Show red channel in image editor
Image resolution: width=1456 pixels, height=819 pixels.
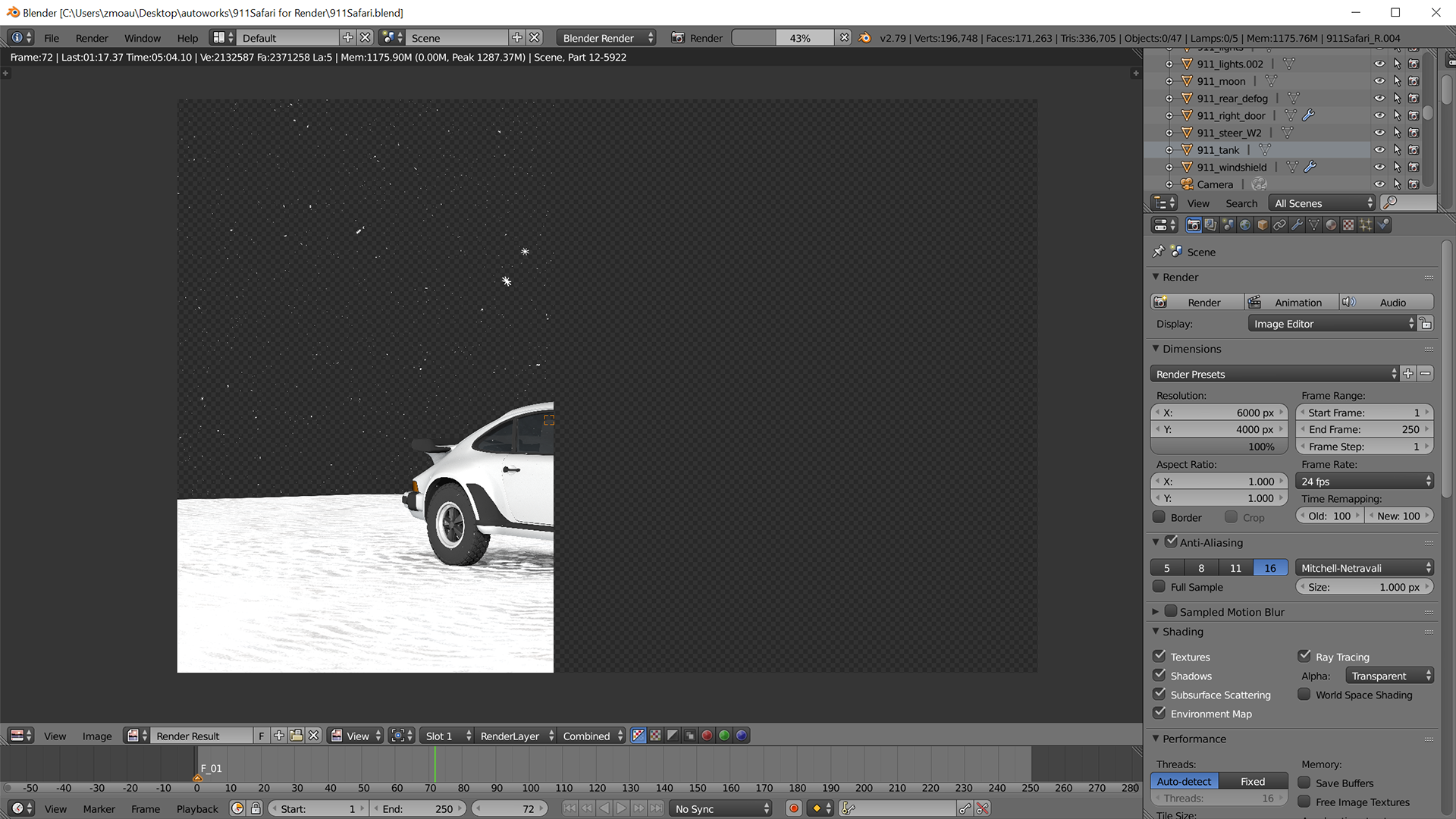coord(707,736)
